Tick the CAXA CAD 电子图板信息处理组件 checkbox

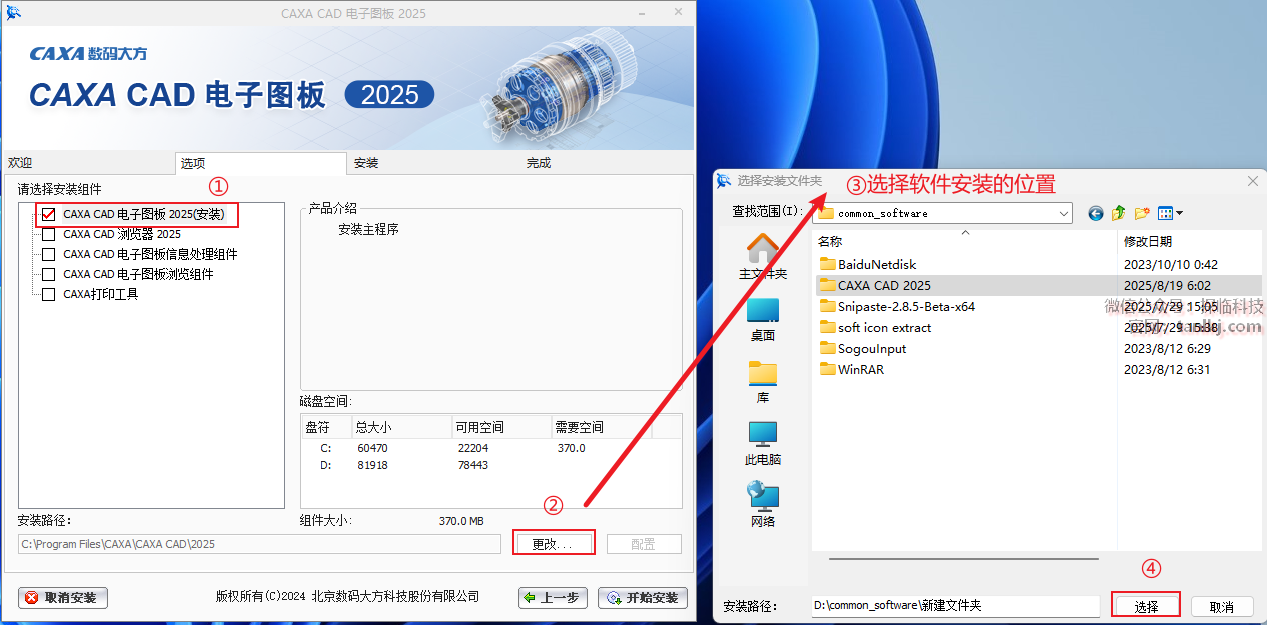point(48,254)
